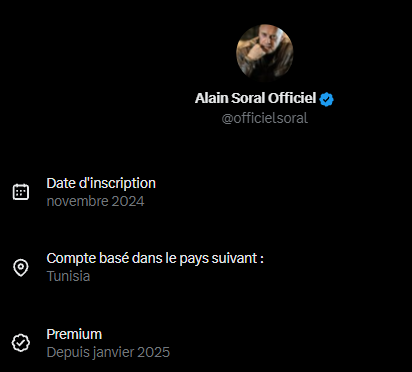
Task: Click the word Officiel in the display name
Action: point(292,98)
